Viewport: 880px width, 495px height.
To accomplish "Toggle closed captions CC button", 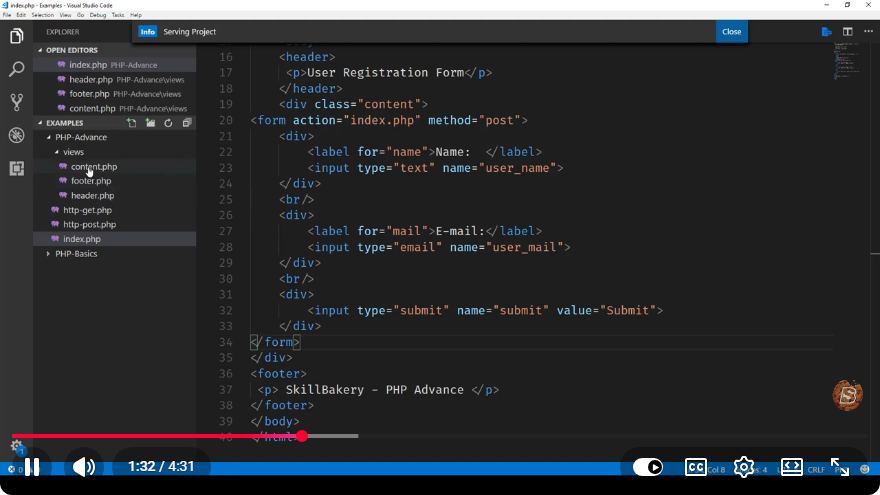I will click(x=695, y=467).
